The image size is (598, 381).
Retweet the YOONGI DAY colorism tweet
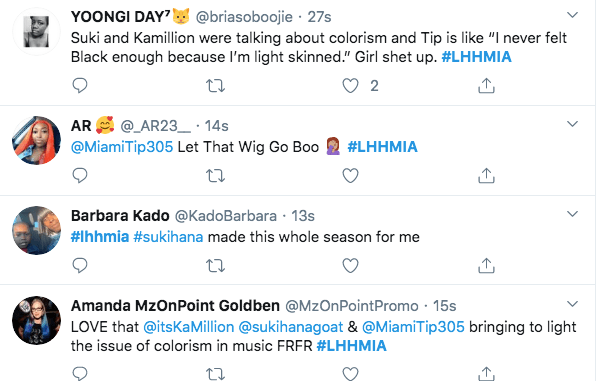[x=215, y=86]
